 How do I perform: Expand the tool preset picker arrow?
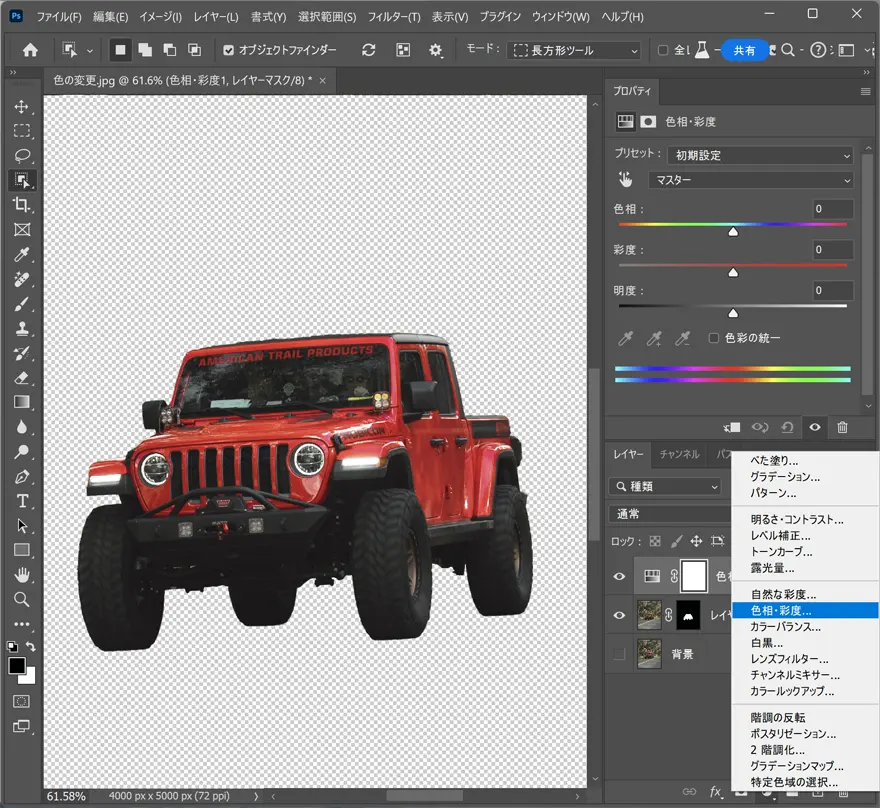coord(90,50)
